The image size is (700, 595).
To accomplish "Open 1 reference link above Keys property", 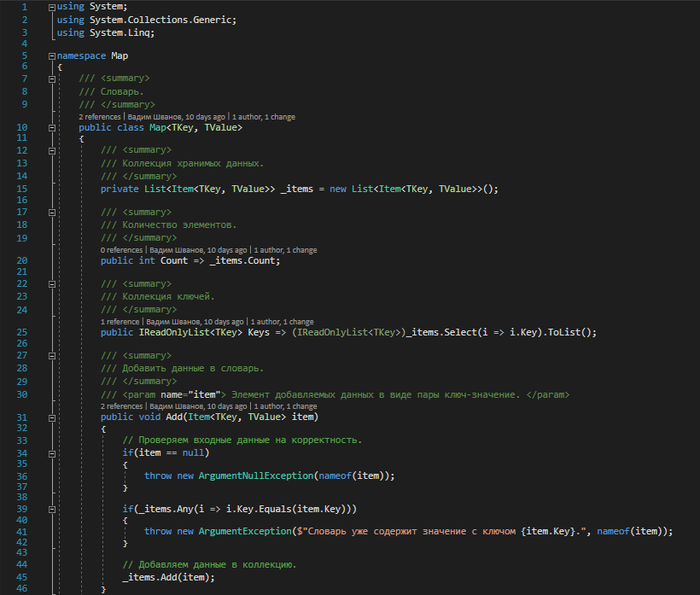I will (x=120, y=322).
